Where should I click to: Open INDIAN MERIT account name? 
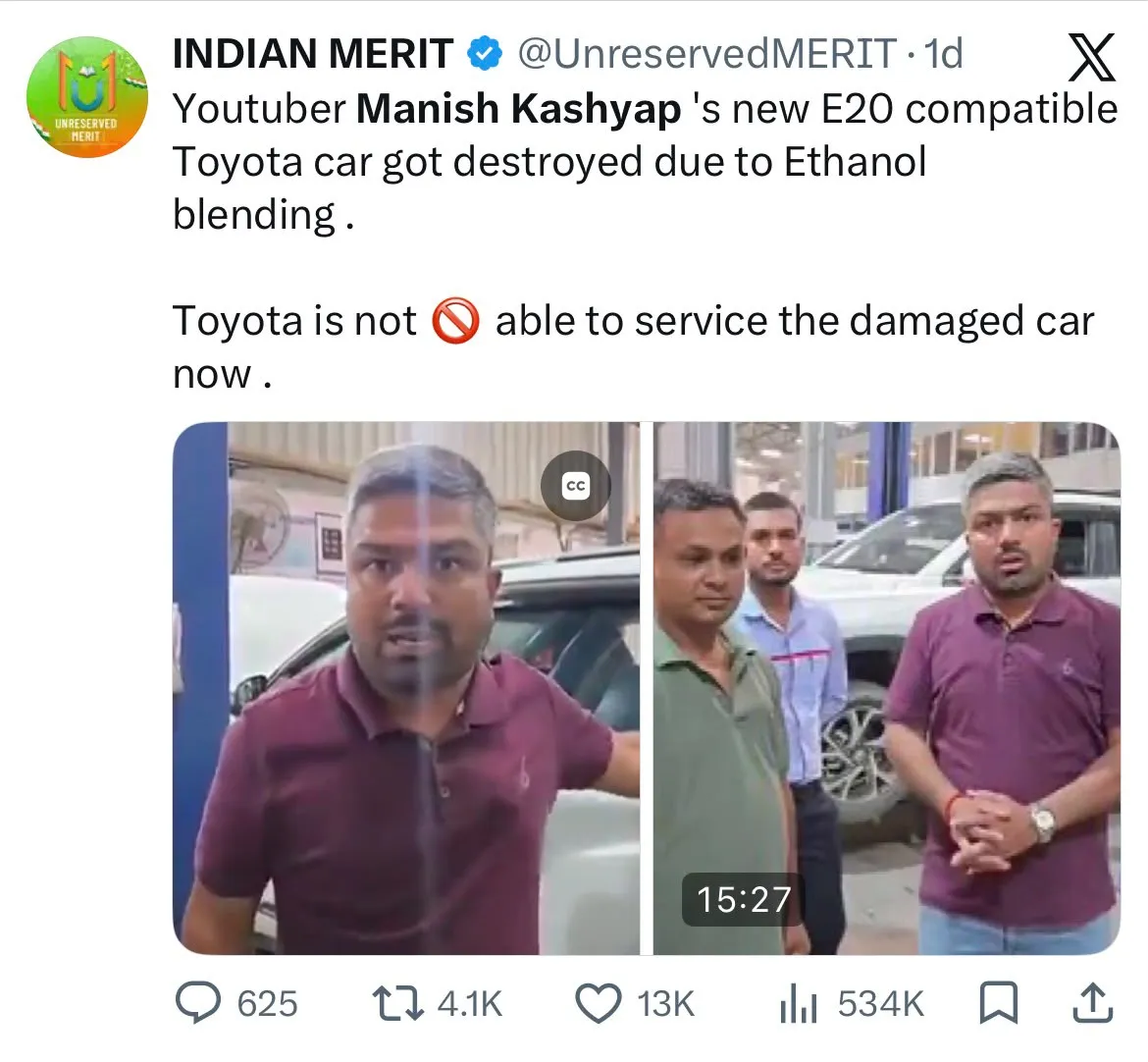click(313, 54)
